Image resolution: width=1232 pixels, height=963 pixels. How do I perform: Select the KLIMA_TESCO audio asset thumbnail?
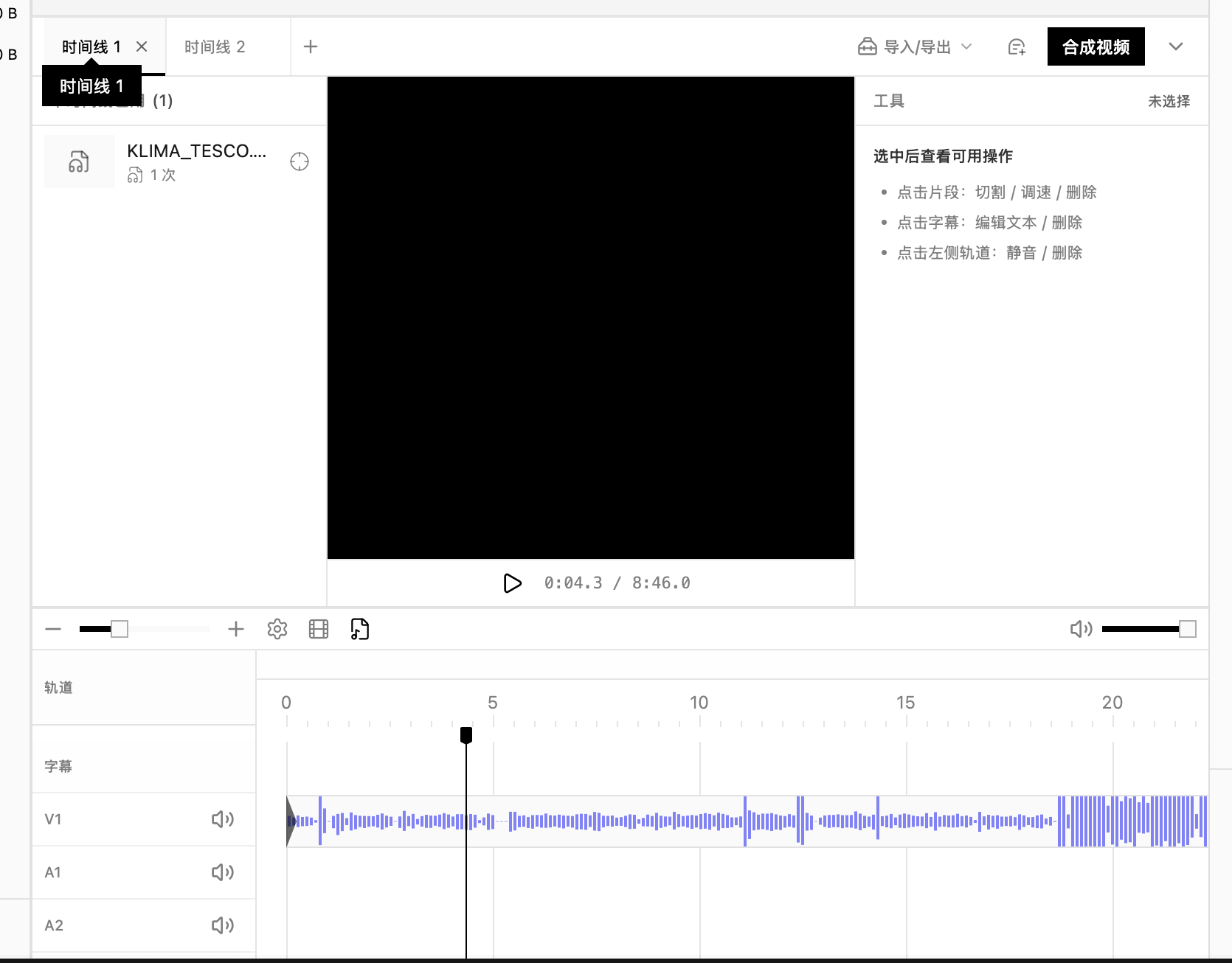click(80, 161)
